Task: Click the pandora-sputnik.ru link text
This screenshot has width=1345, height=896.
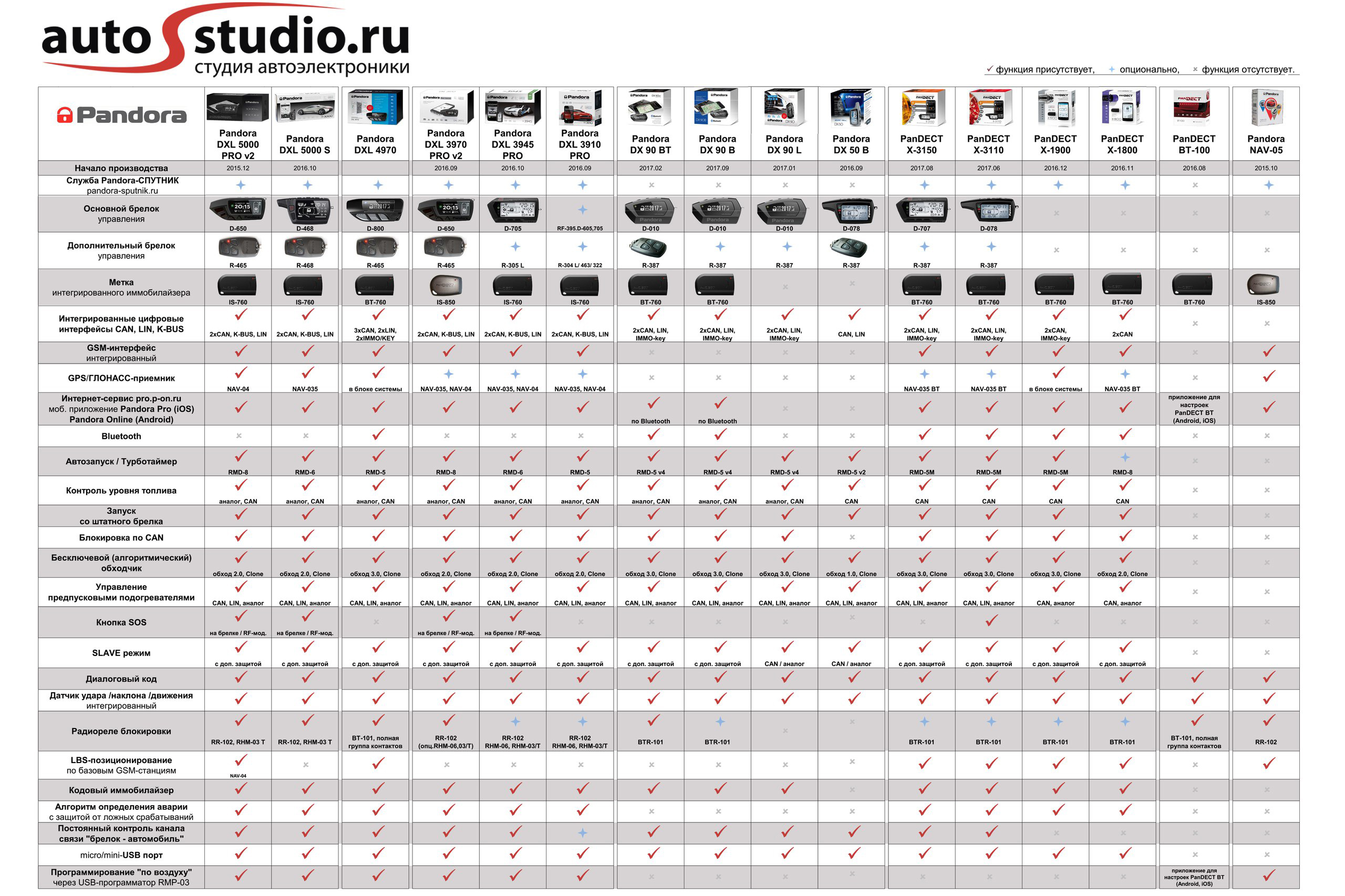Action: [122, 191]
